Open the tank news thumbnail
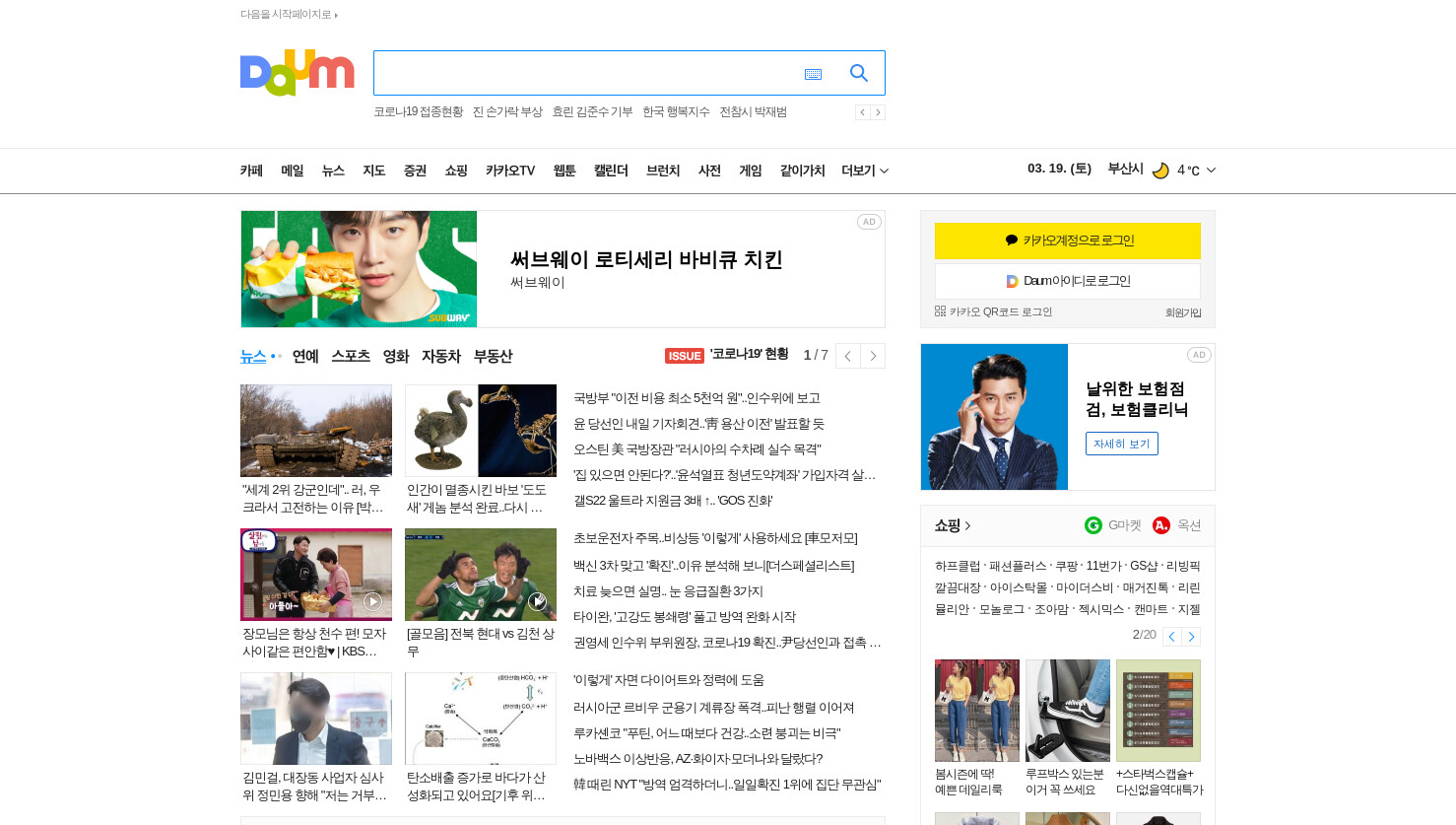 coord(316,431)
